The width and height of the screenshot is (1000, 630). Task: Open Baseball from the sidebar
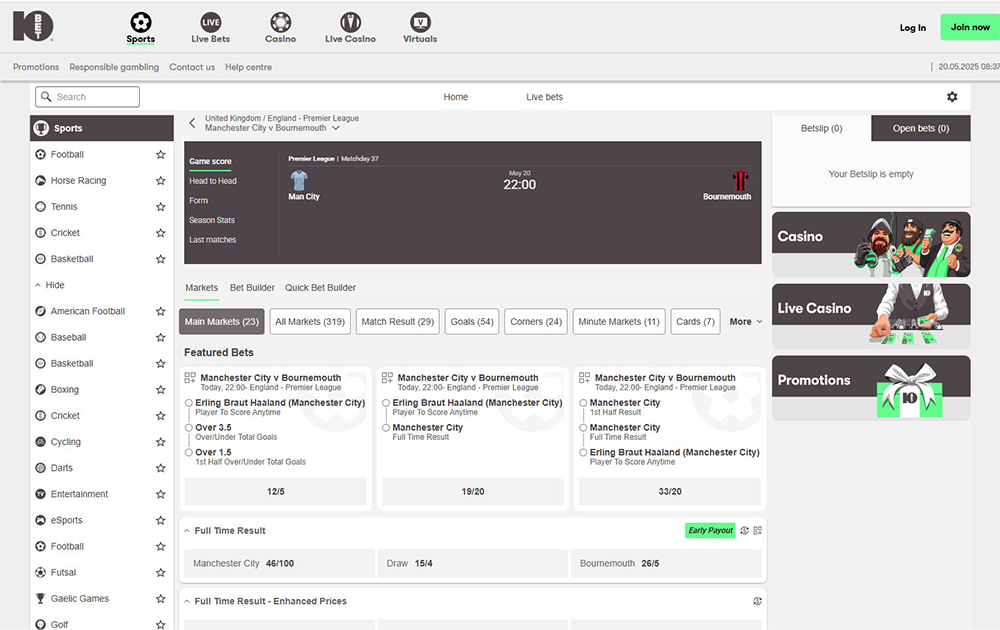point(68,337)
